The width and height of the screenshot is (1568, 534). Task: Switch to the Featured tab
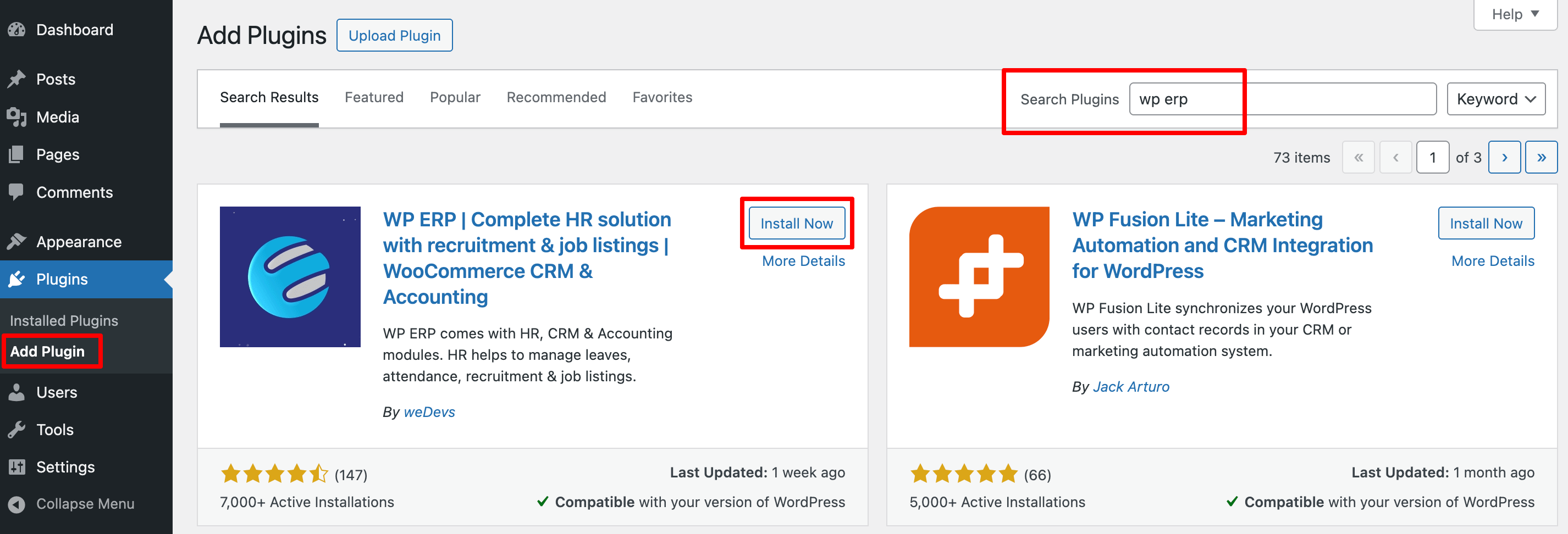point(374,97)
